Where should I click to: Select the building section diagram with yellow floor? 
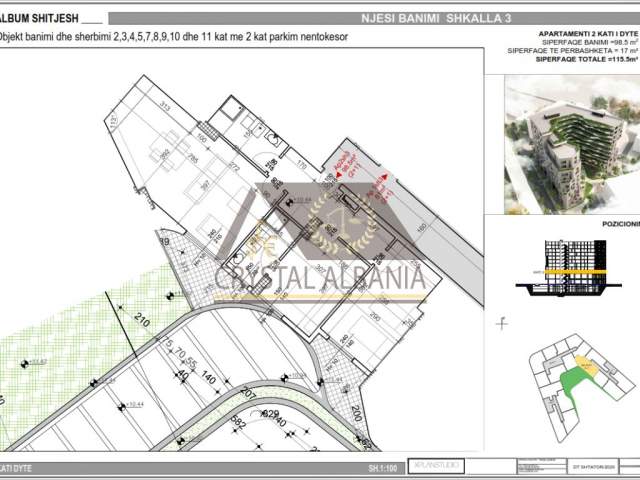point(569,268)
